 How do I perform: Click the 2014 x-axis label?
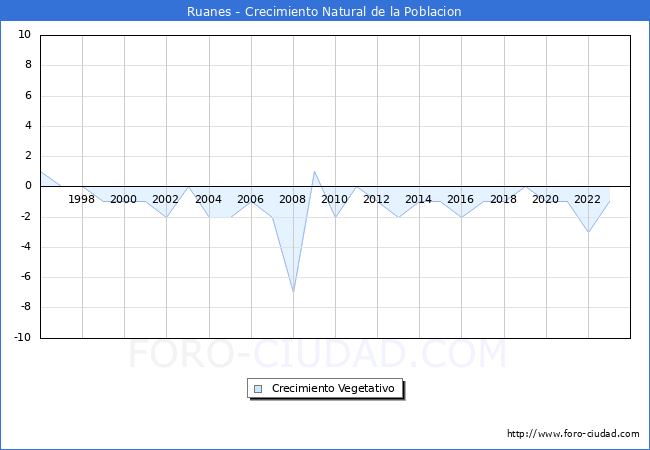pos(418,199)
